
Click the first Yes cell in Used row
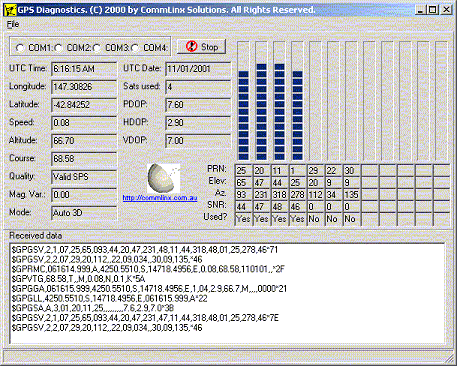tap(244, 219)
